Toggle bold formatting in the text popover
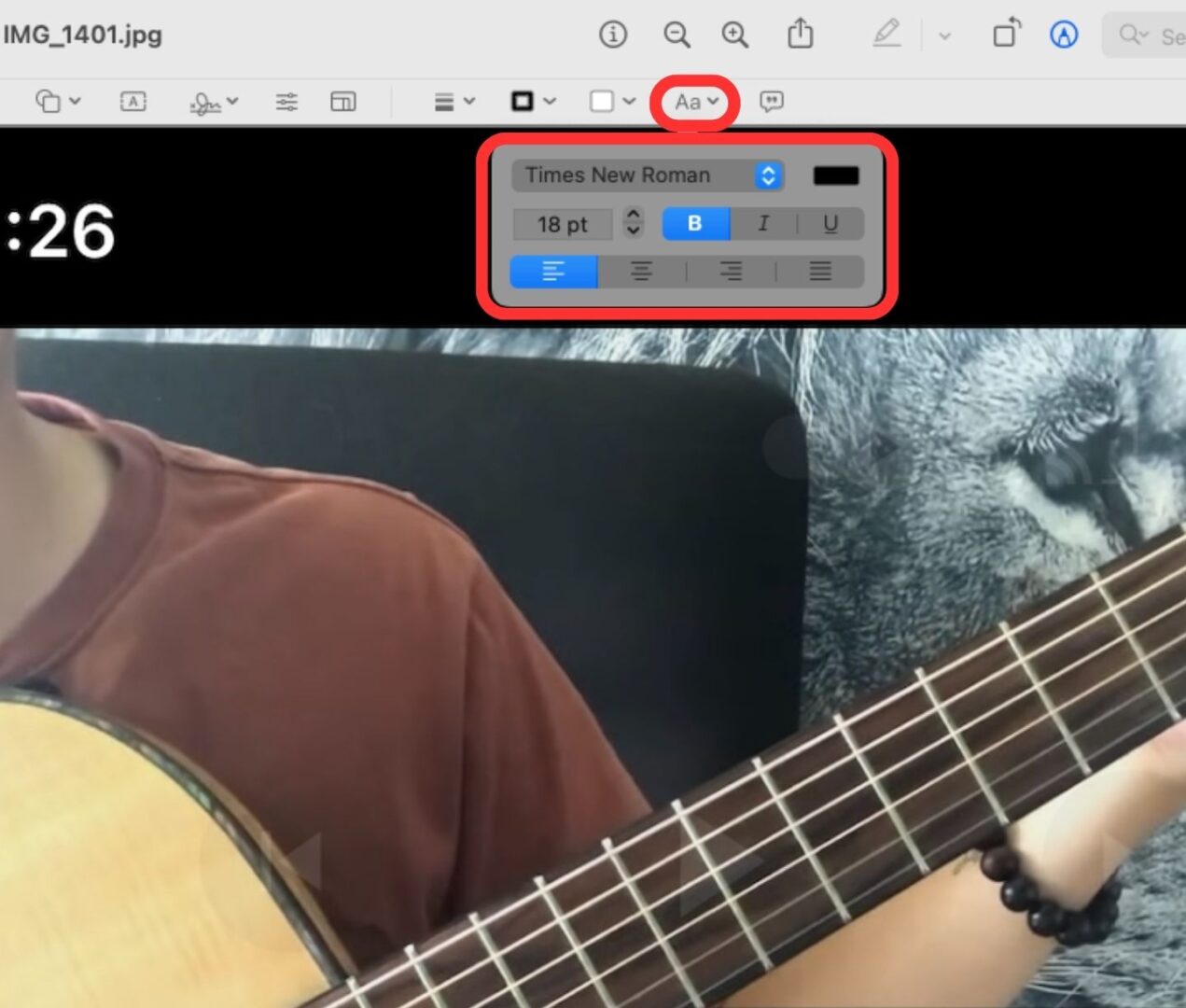Viewport: 1186px width, 1008px height. [x=694, y=224]
